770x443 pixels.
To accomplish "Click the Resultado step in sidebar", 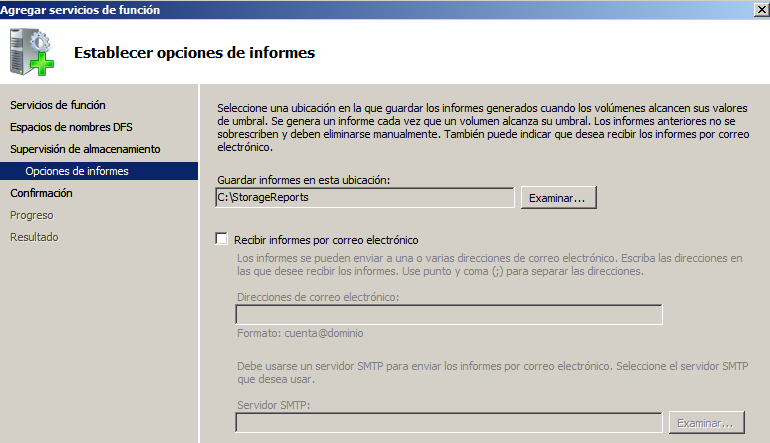I will [x=34, y=237].
